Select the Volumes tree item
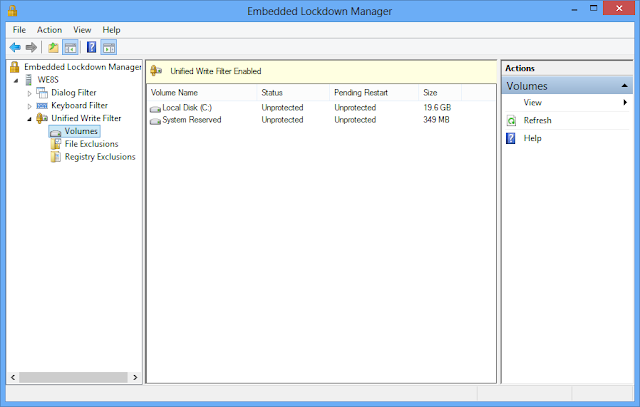This screenshot has width=640, height=407. point(81,131)
